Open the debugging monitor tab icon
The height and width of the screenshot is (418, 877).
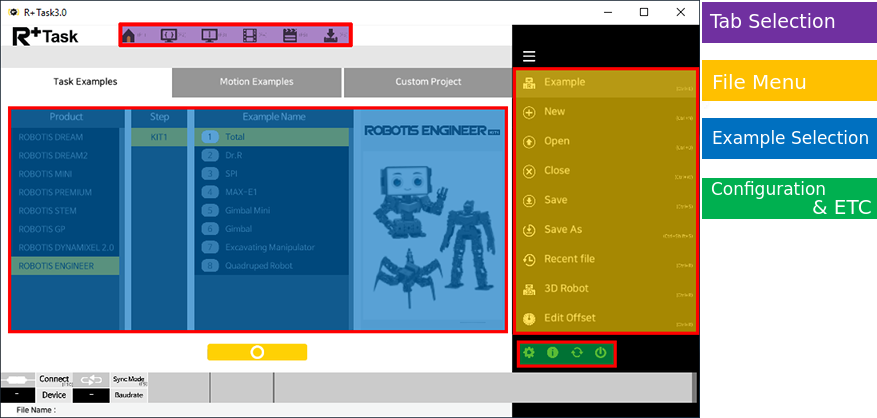209,36
